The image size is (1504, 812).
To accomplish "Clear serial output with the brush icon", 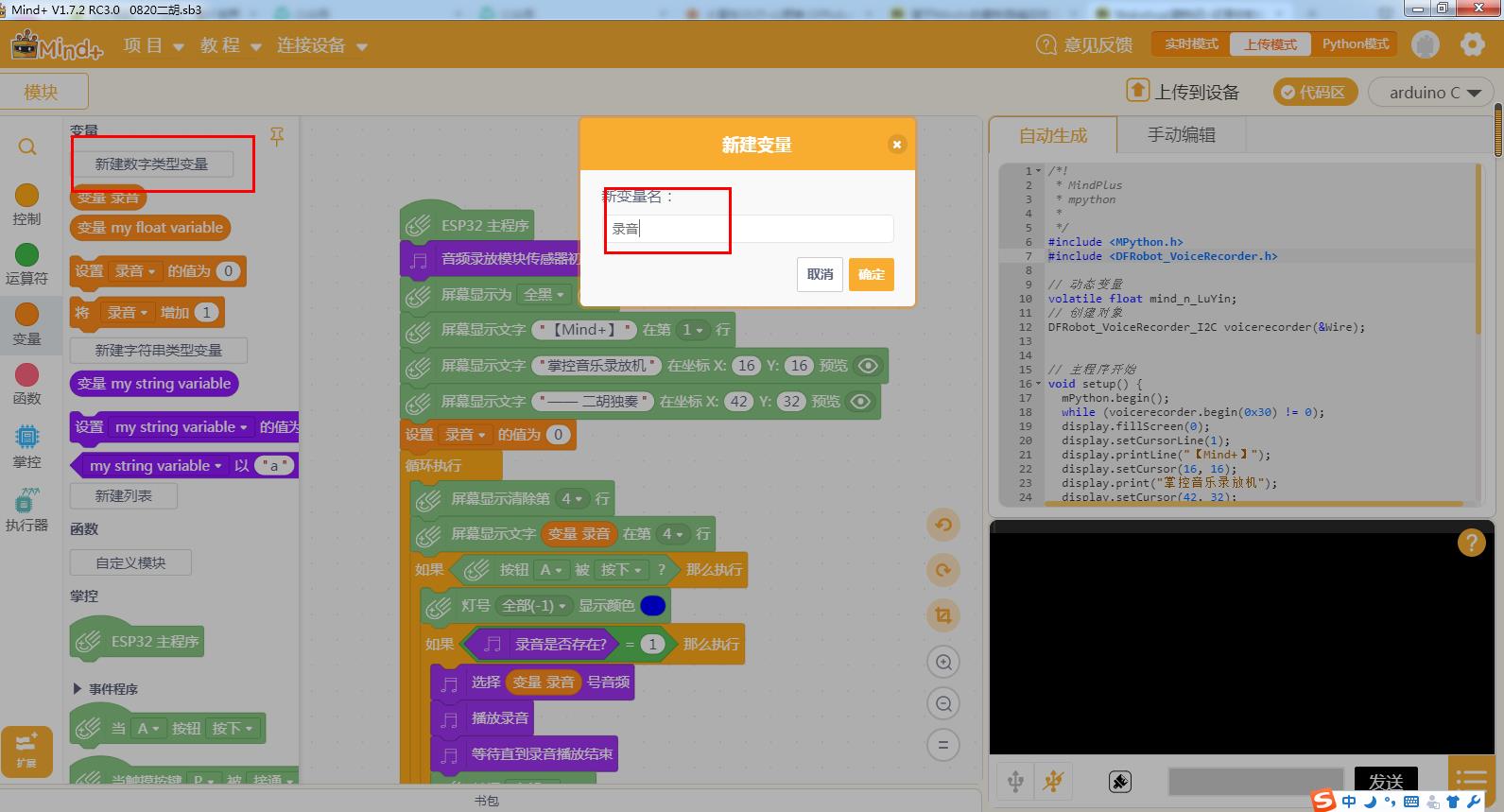I will [x=1119, y=782].
